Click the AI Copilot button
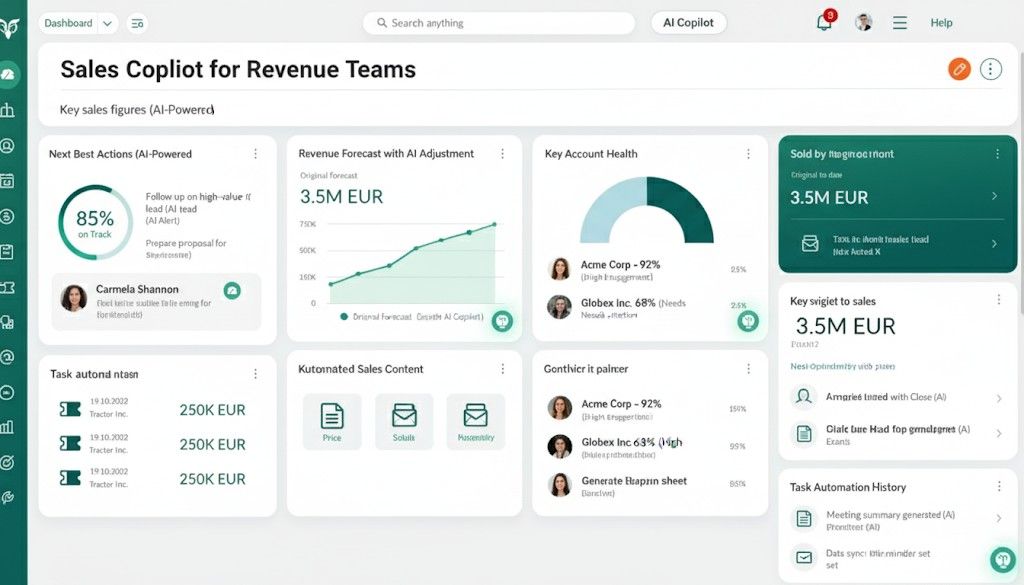1024x585 pixels. (x=688, y=23)
